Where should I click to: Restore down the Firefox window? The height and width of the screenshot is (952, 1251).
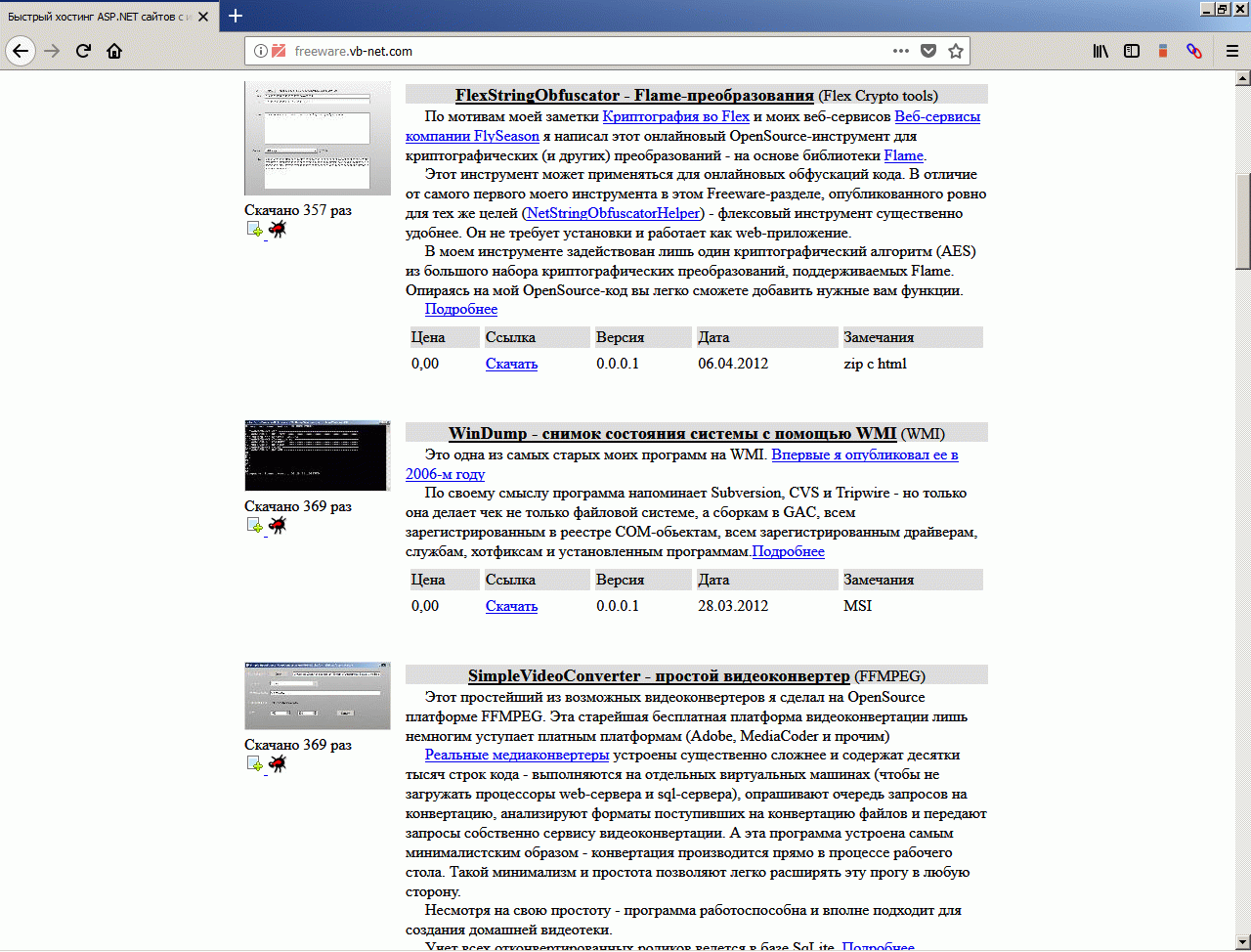[1223, 9]
